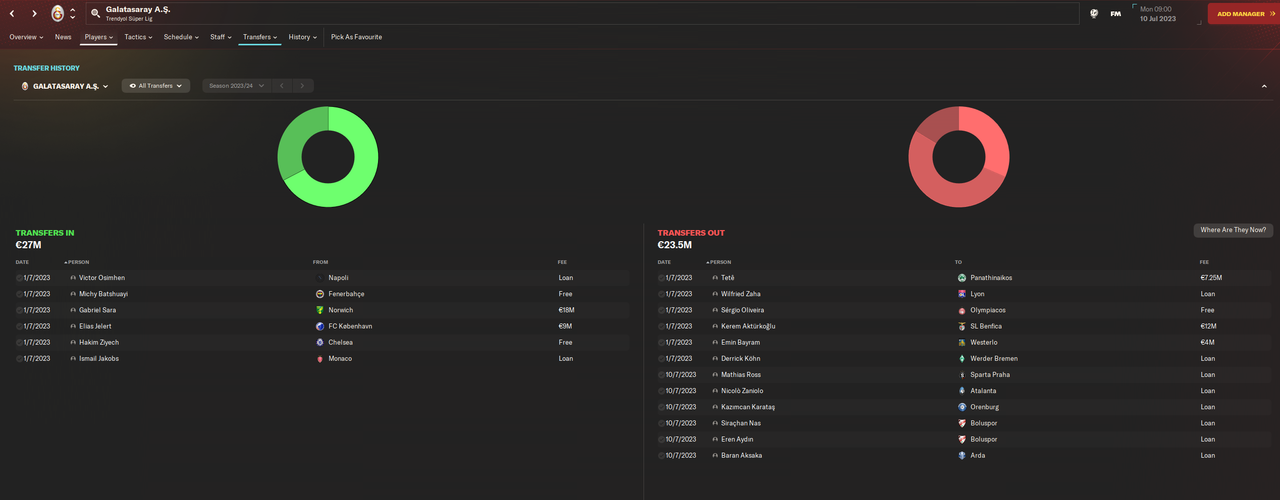Screen dimensions: 1280x500
Task: Click Where Are They Now? button
Action: click(1233, 230)
